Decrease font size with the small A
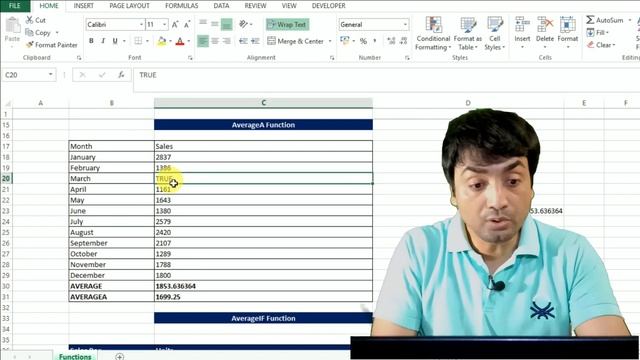Screen dimensions: 640x360 coord(187,24)
